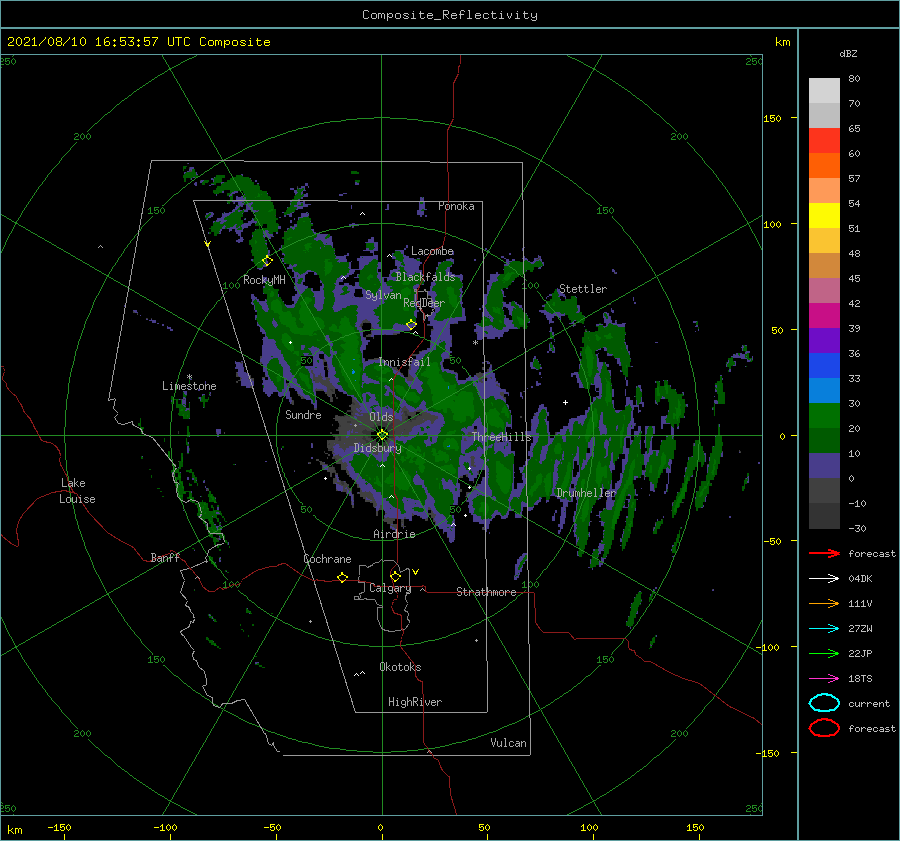This screenshot has width=900, height=841.
Task: Click the Lake Louise label
Action: click(x=77, y=491)
